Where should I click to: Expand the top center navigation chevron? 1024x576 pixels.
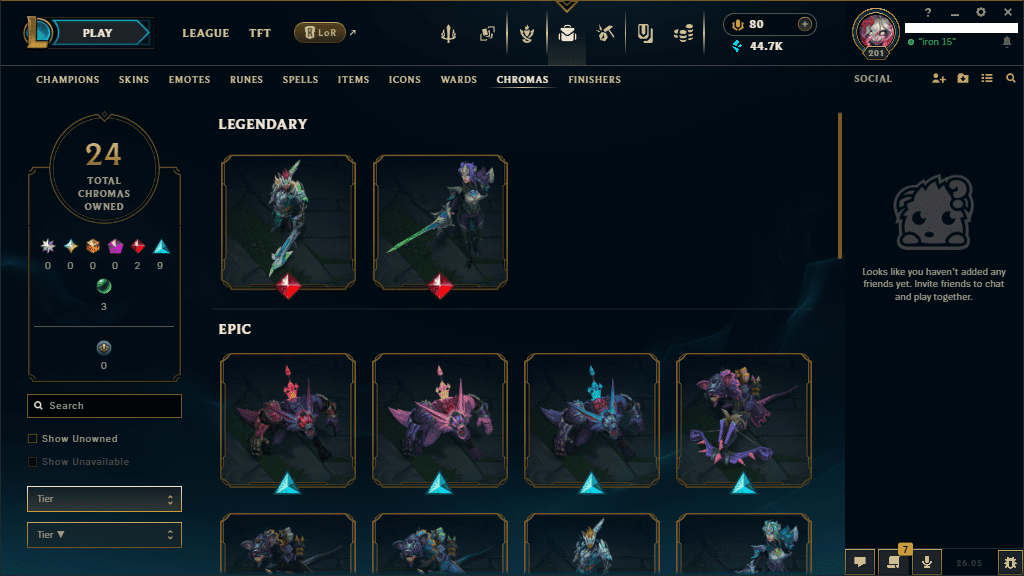point(566,6)
